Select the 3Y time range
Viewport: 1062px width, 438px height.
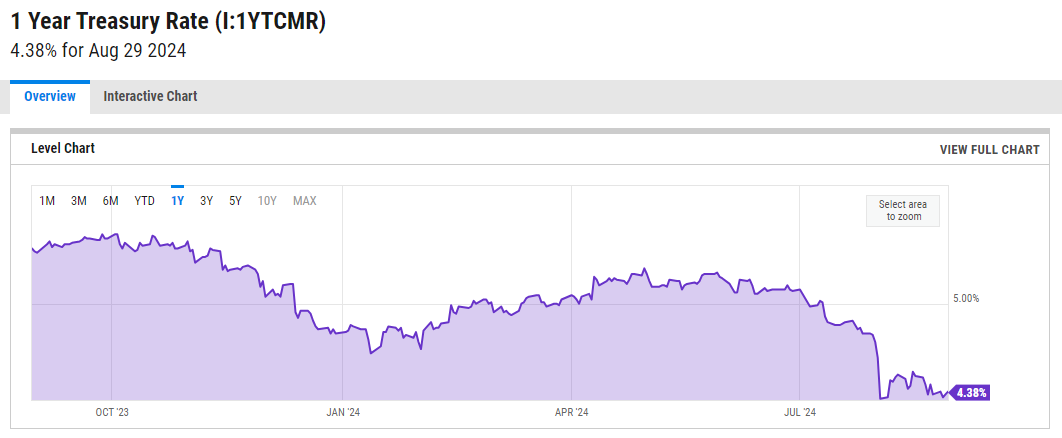click(207, 200)
